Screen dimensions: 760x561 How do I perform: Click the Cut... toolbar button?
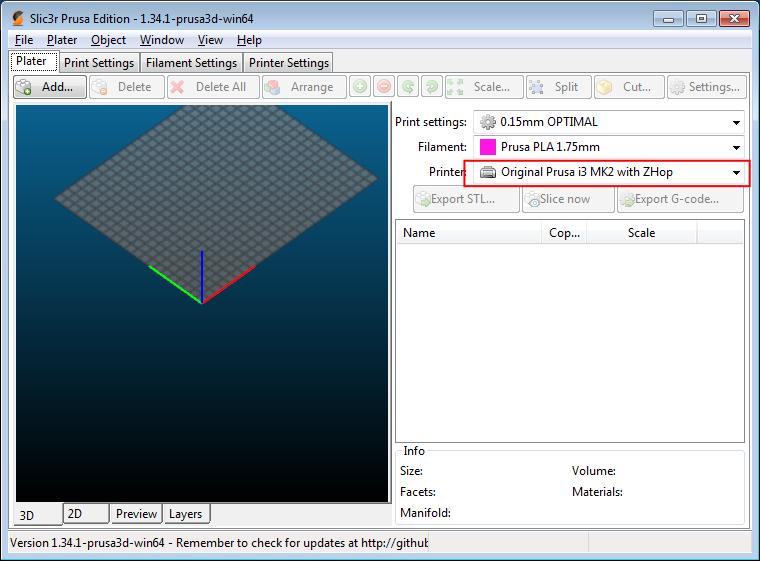click(x=628, y=87)
